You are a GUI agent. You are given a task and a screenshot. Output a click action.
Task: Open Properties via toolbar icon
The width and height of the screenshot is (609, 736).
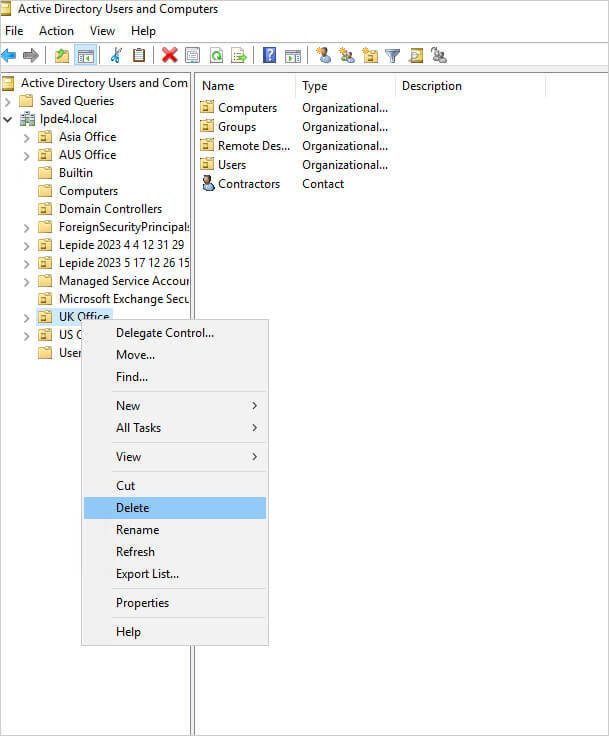[193, 55]
